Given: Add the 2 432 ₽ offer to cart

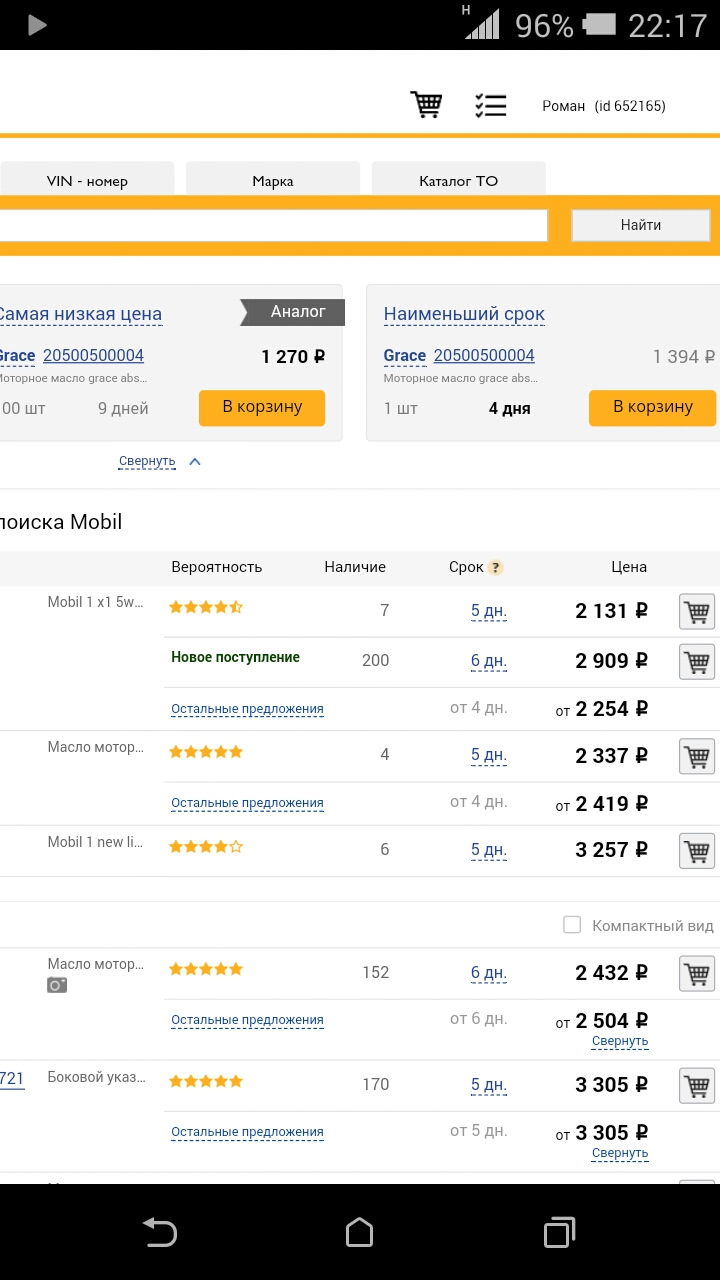Looking at the screenshot, I should pos(697,973).
